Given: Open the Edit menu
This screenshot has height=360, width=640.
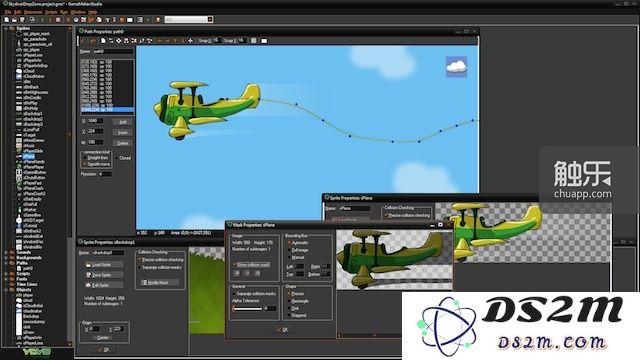Looking at the screenshot, I should click(18, 12).
